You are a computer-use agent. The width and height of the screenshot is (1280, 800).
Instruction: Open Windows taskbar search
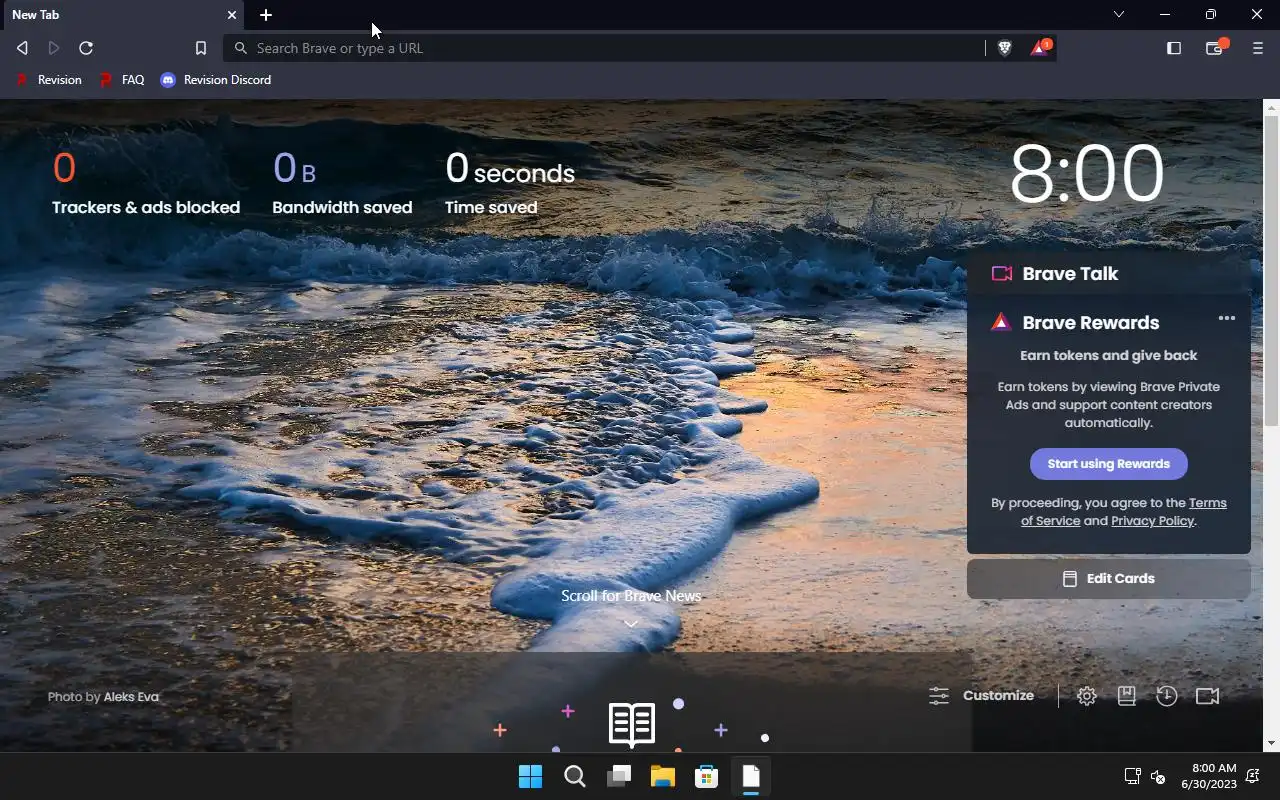pos(574,776)
